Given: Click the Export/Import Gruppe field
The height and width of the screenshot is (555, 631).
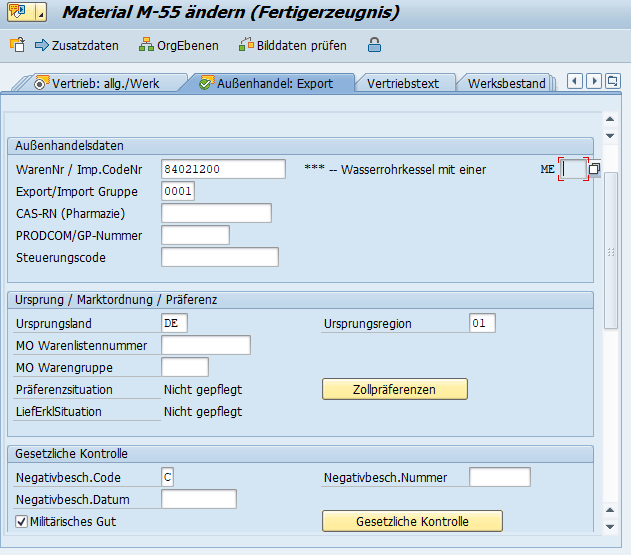Looking at the screenshot, I should pos(178,191).
